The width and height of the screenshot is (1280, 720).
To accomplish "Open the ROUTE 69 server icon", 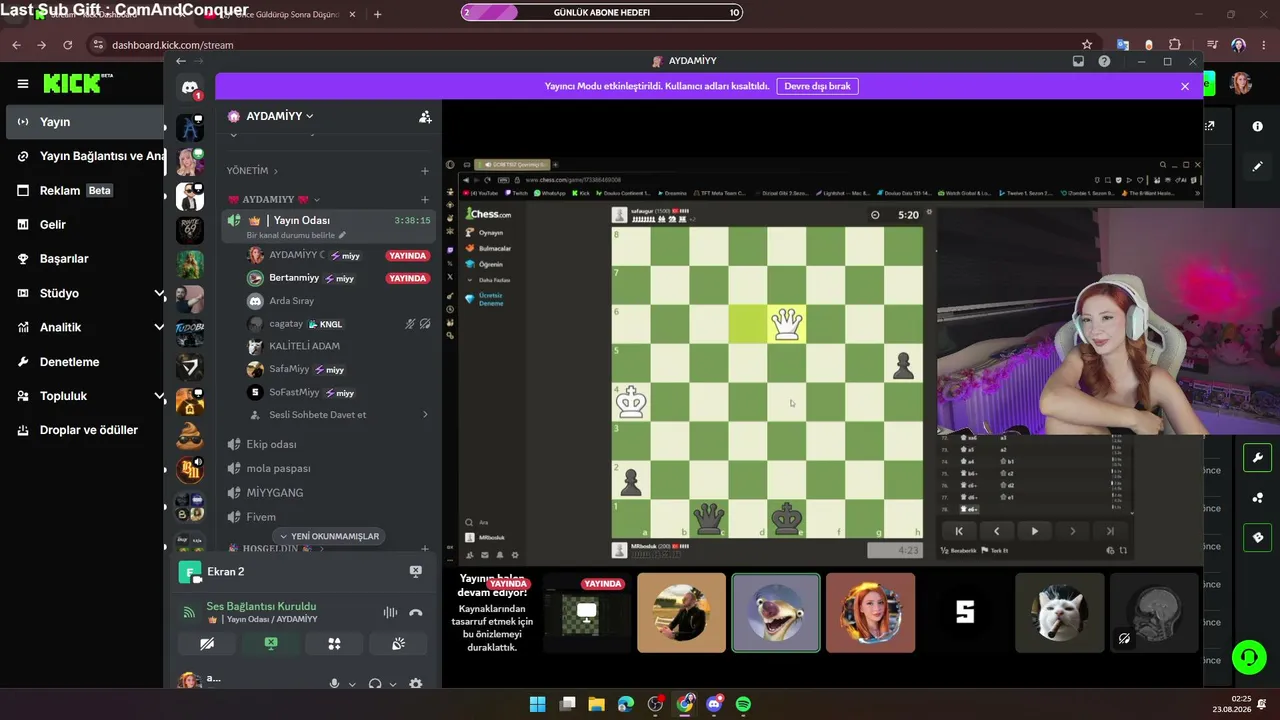I will point(190,230).
